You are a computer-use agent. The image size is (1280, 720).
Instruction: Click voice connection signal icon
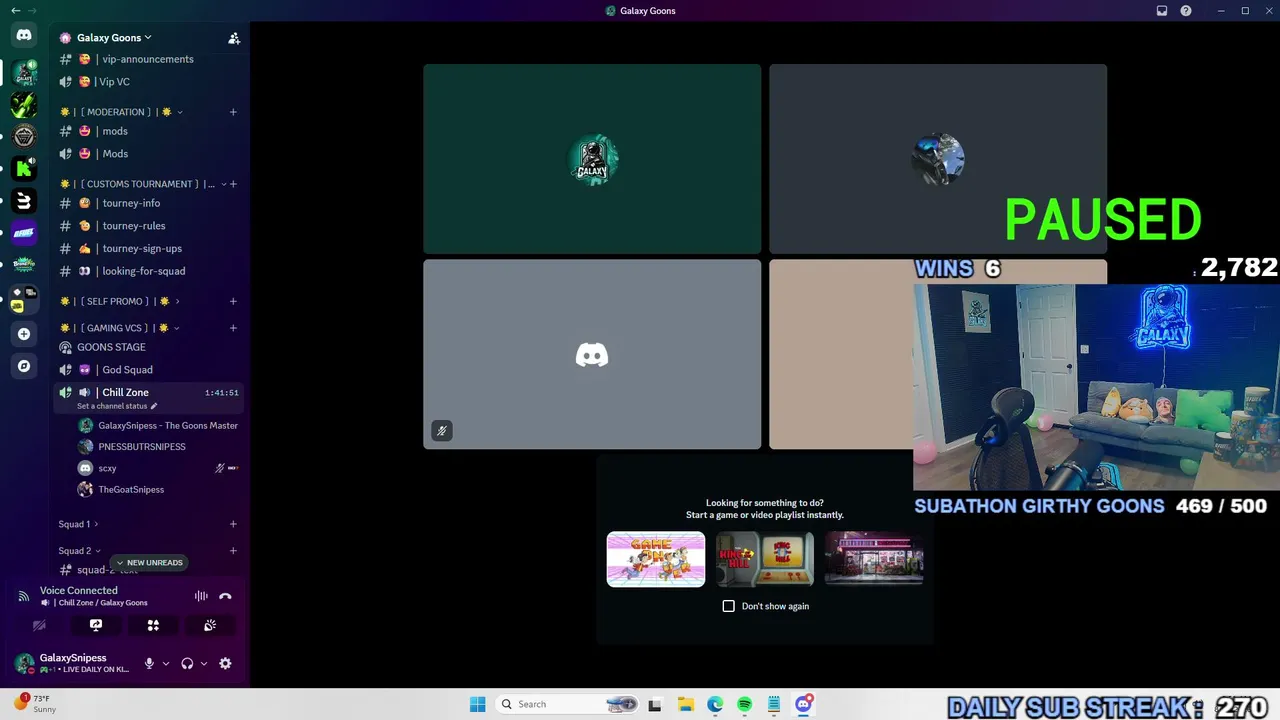coord(23,596)
